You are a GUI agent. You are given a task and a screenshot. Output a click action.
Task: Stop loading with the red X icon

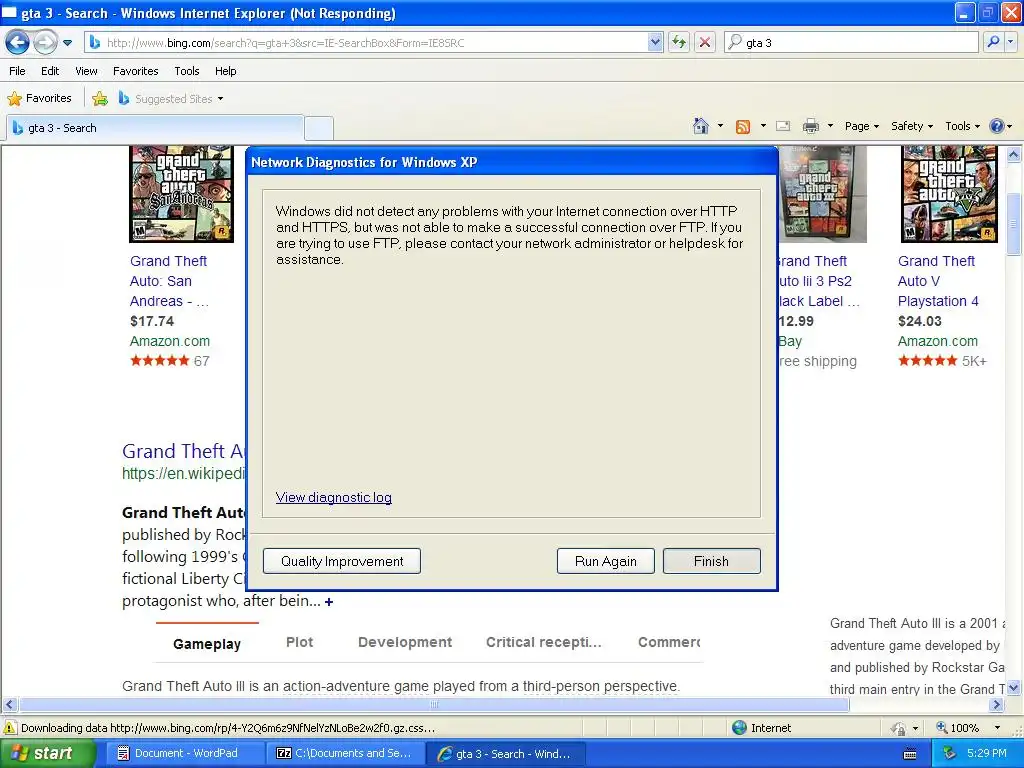705,43
